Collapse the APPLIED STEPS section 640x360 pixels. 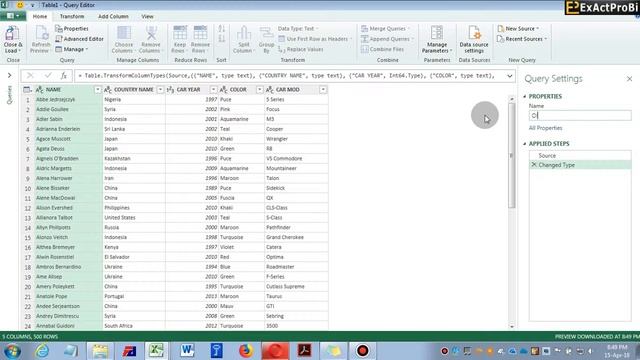[525, 144]
